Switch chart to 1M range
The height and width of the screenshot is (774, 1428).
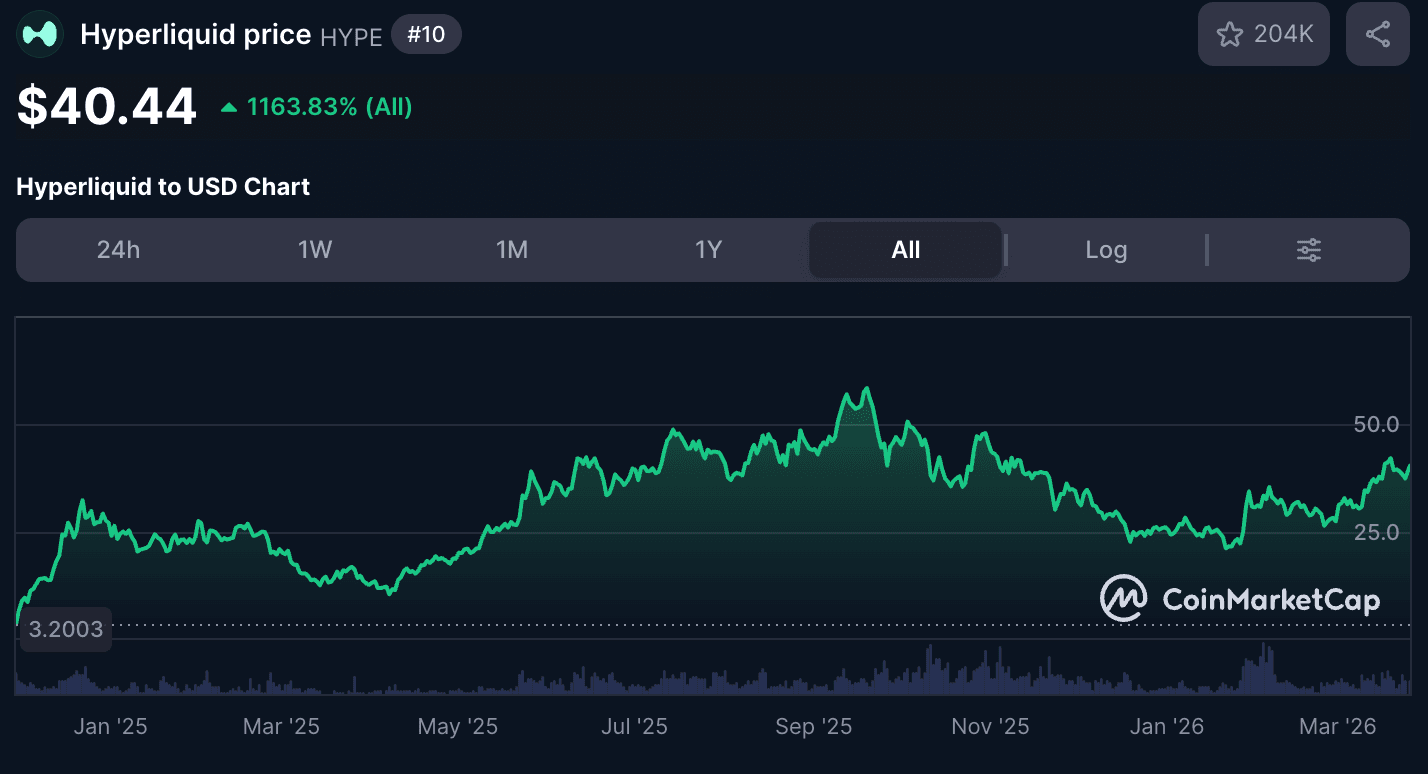coord(512,250)
